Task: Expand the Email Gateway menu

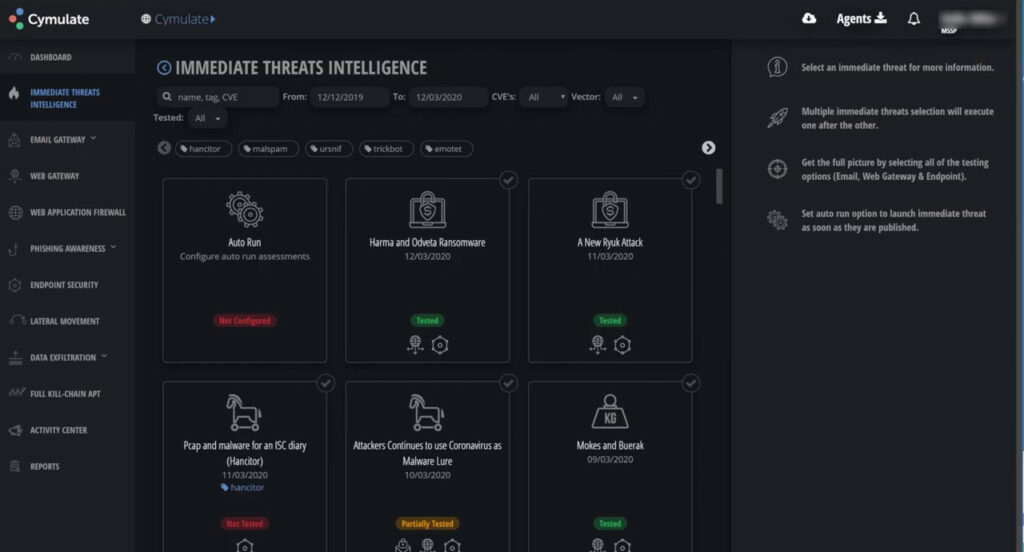Action: pos(63,139)
